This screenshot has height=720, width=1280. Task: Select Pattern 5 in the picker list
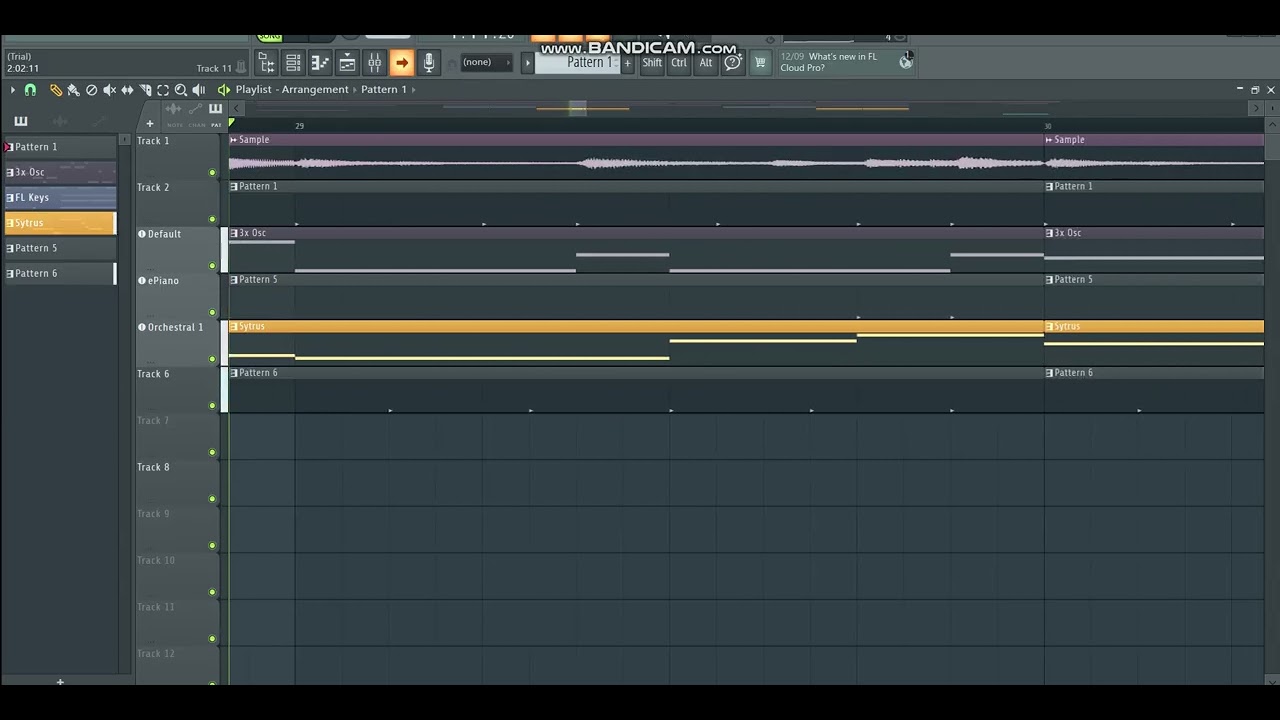(60, 248)
